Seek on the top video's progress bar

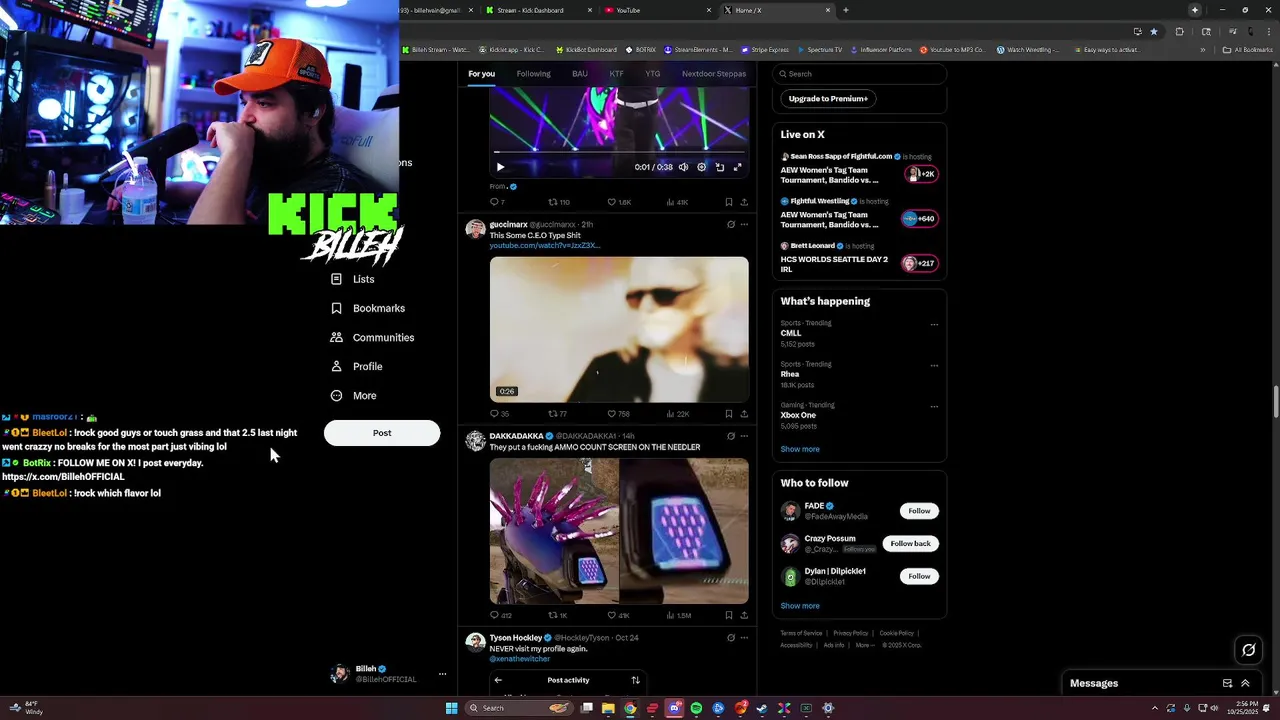coord(618,152)
